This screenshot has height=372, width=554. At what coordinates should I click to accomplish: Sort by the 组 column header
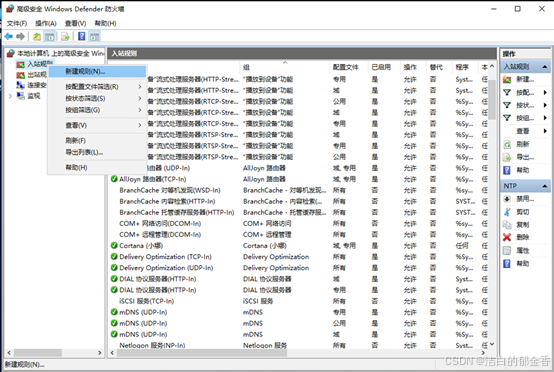285,67
